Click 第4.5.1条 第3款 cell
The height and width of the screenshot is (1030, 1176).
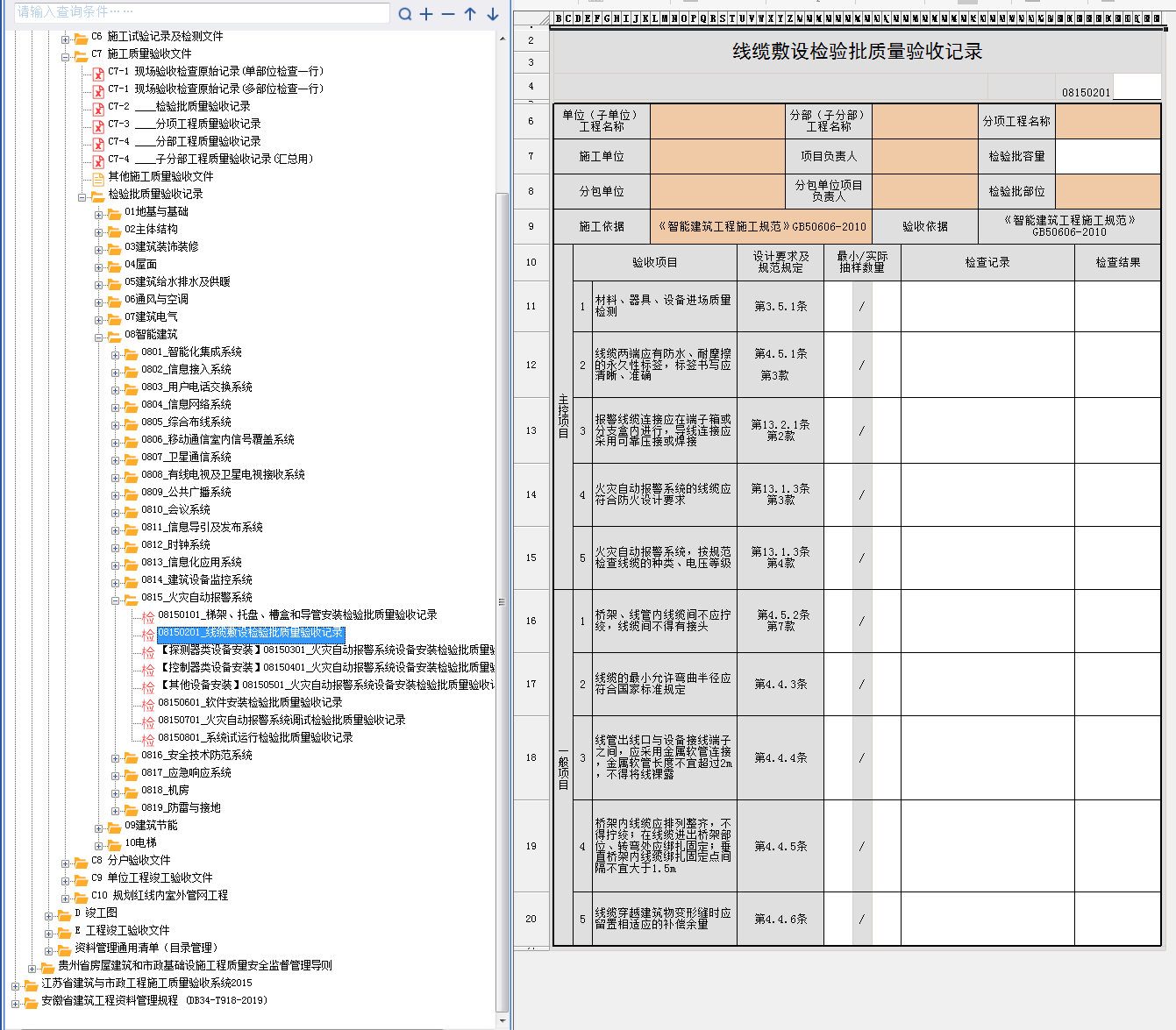coord(780,365)
